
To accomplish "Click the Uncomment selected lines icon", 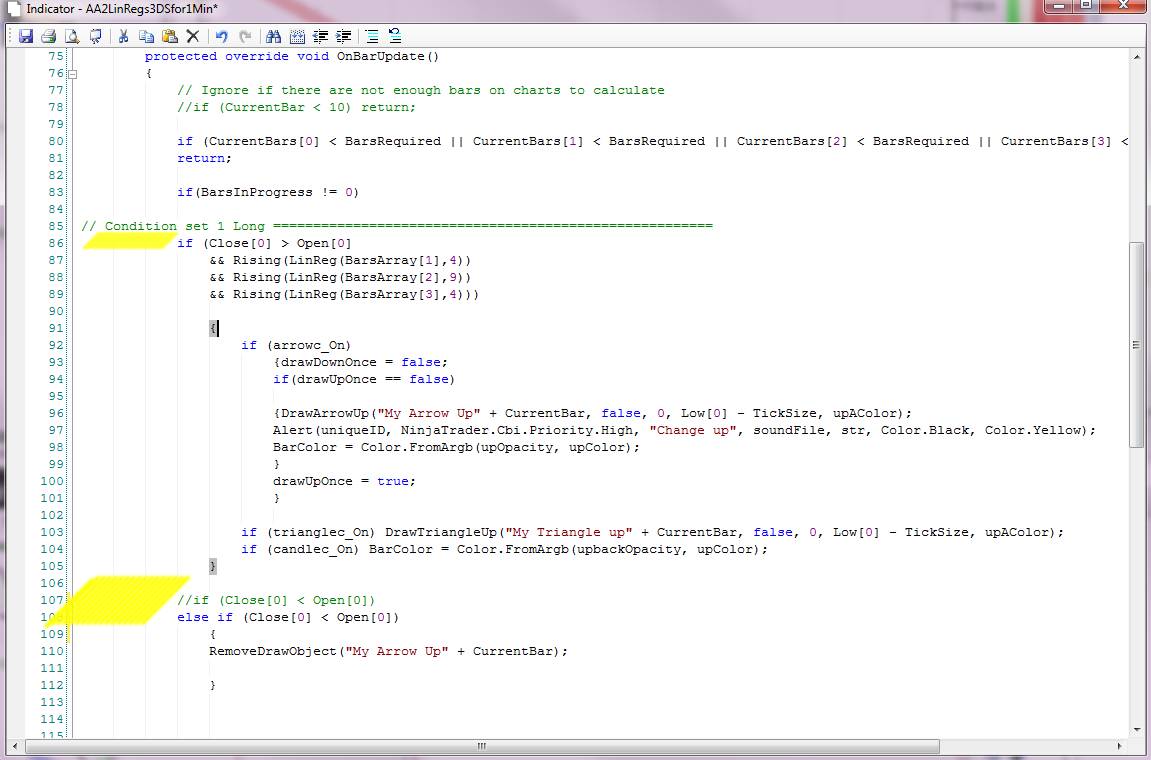I will (x=395, y=36).
